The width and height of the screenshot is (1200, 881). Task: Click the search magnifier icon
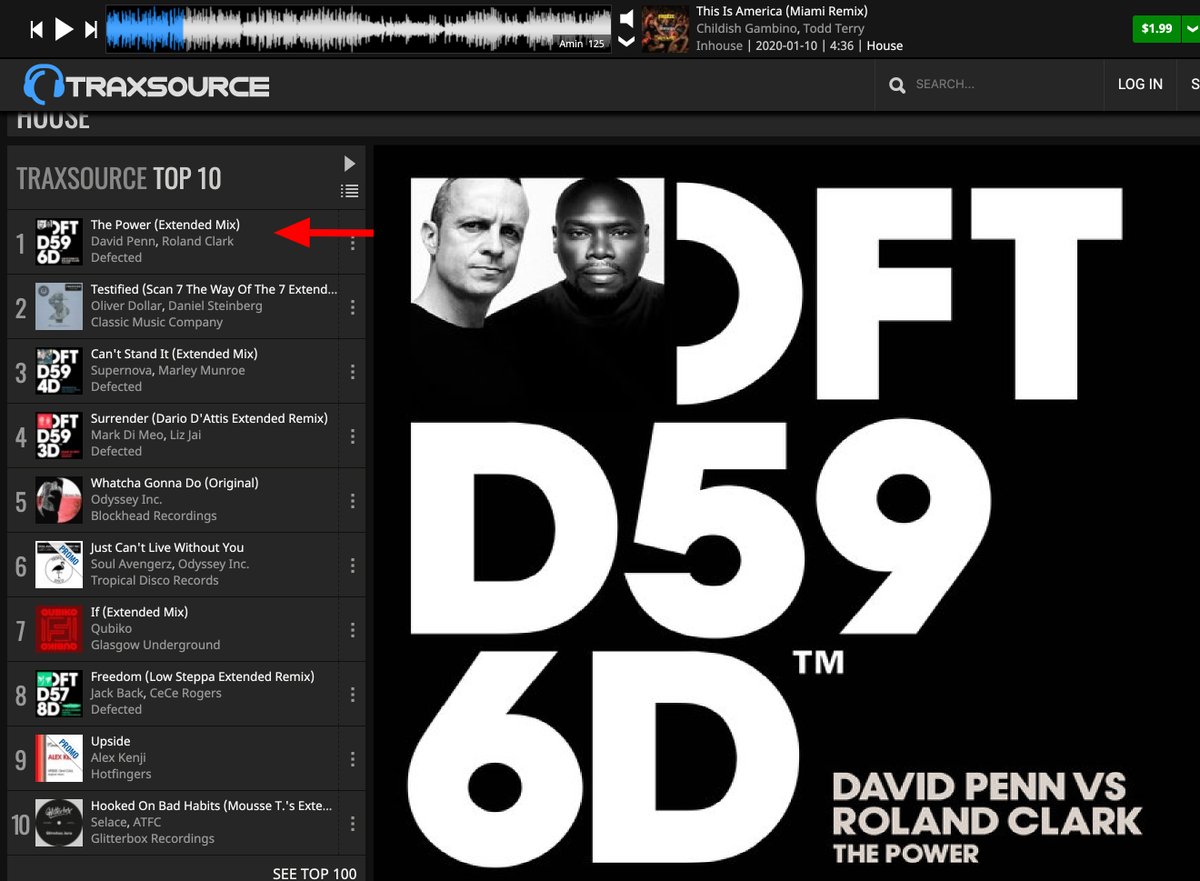point(898,85)
